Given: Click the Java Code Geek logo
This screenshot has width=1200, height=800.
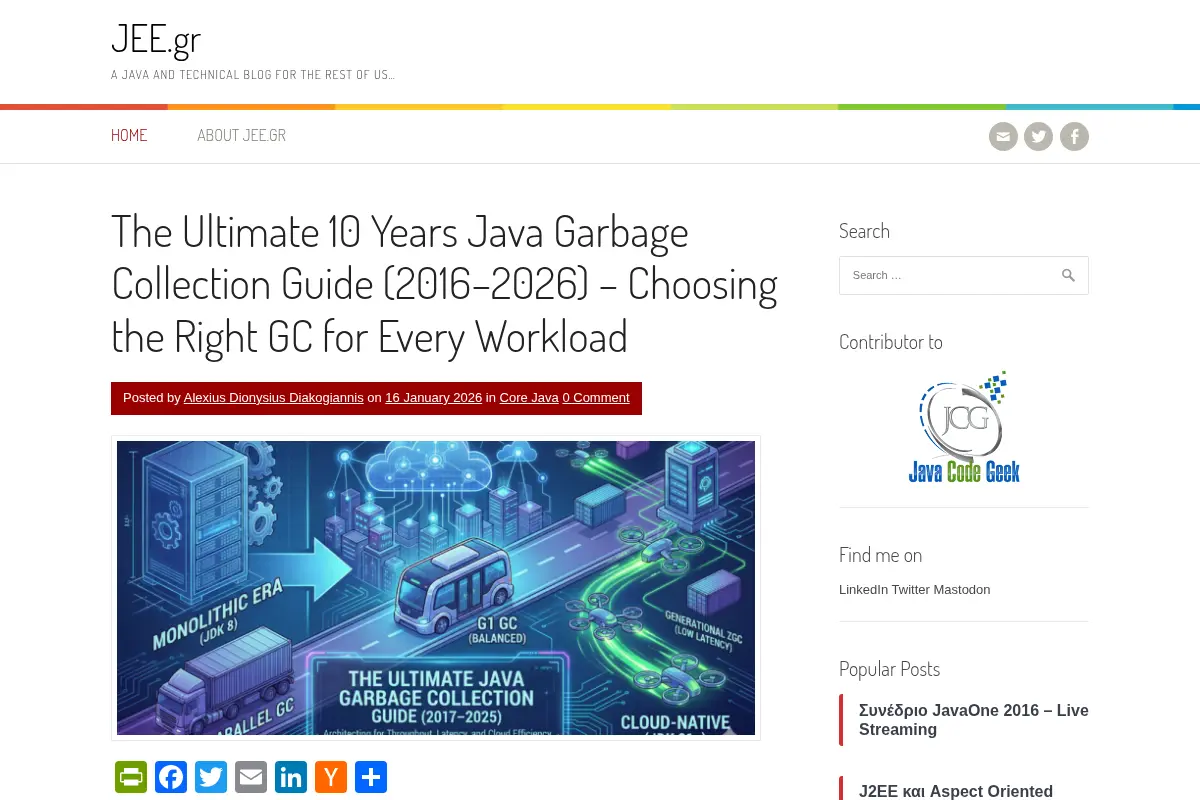Looking at the screenshot, I should (x=964, y=428).
